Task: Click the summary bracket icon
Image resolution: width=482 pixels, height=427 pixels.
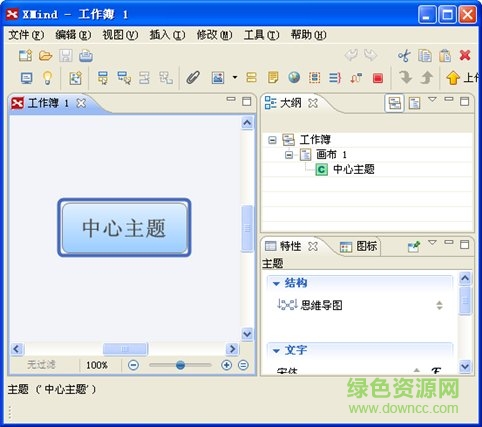Action: pyautogui.click(x=335, y=78)
